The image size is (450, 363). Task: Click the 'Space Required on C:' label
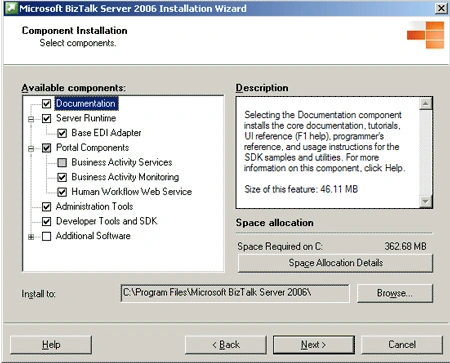[280, 246]
